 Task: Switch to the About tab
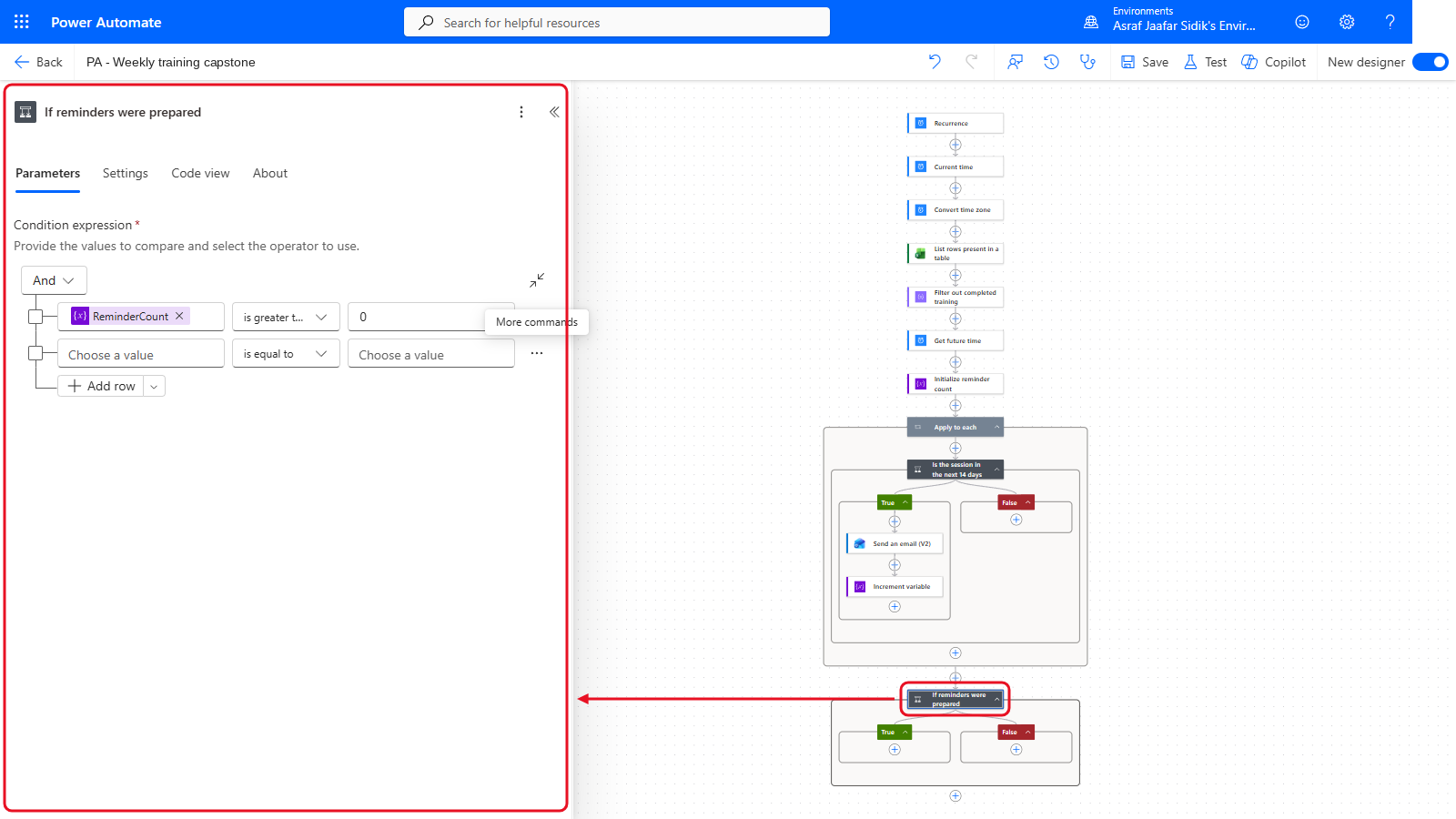270,173
